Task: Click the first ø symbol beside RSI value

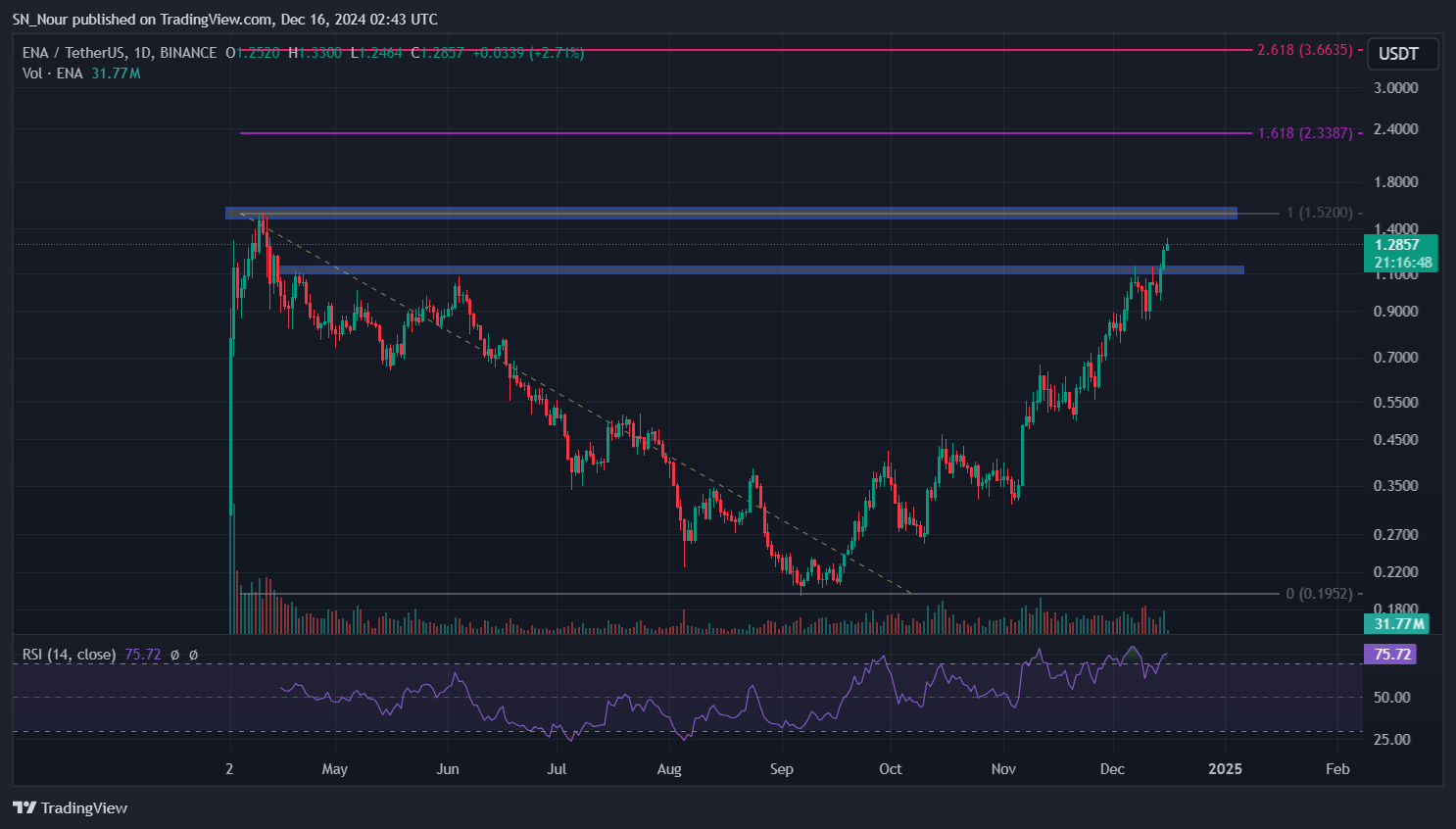Action: (174, 655)
